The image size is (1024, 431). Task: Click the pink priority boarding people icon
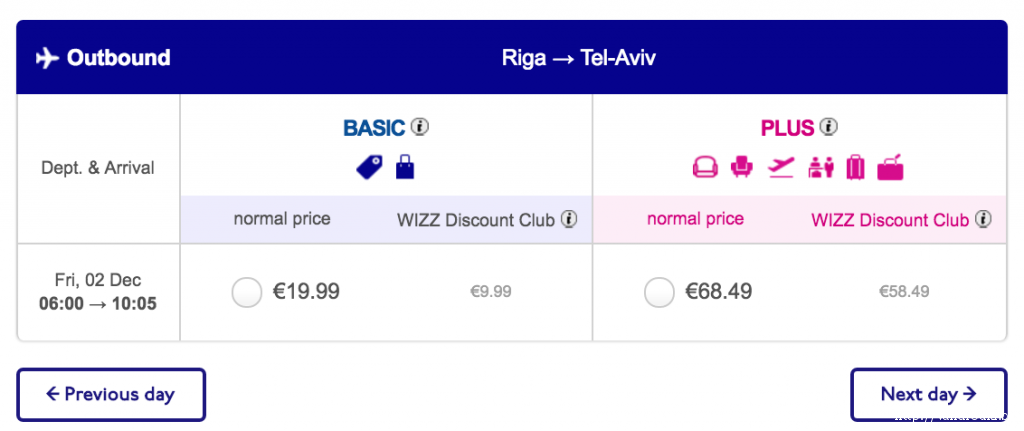(x=820, y=168)
